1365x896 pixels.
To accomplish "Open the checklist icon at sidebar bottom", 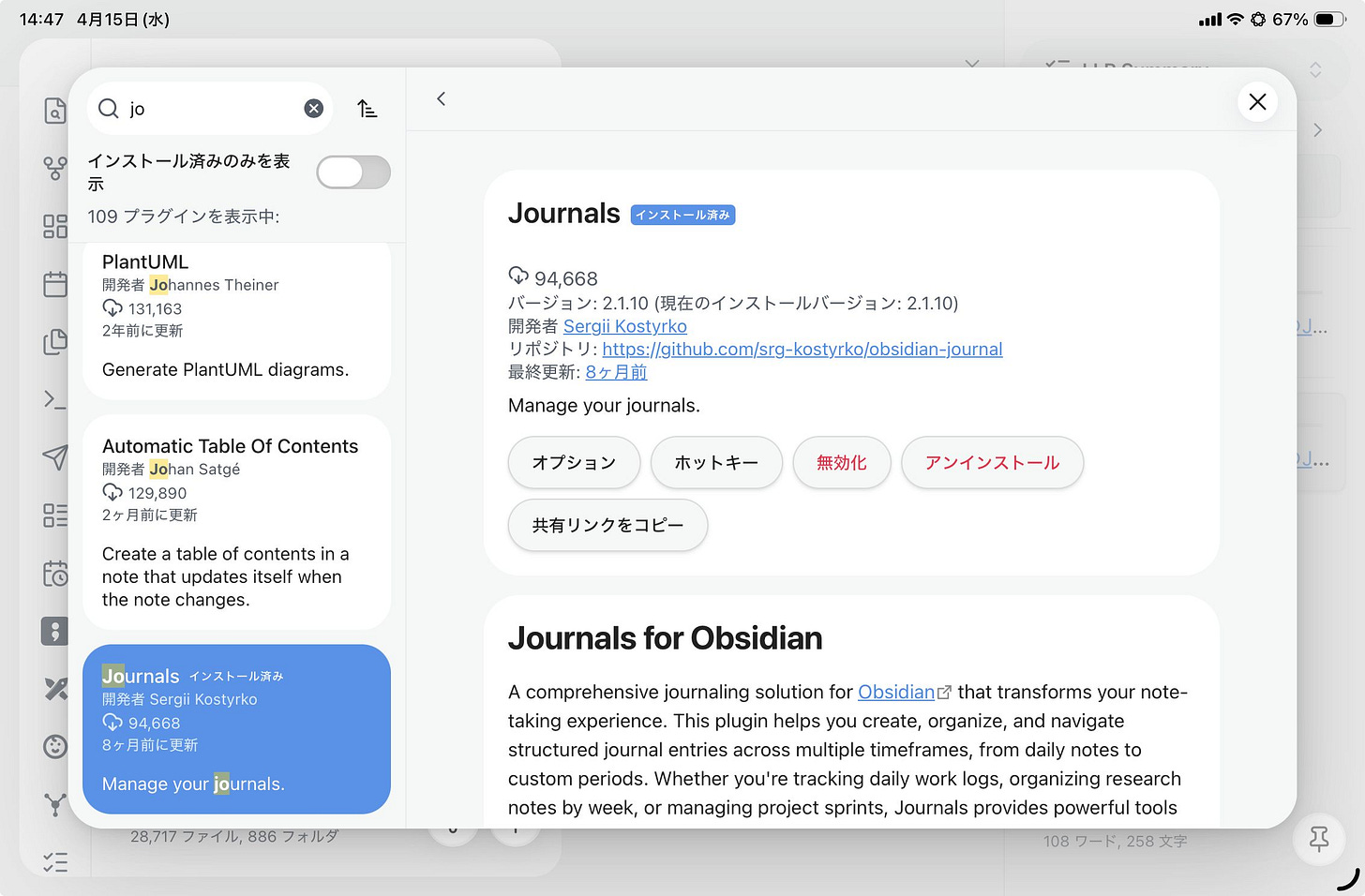I will pyautogui.click(x=55, y=862).
